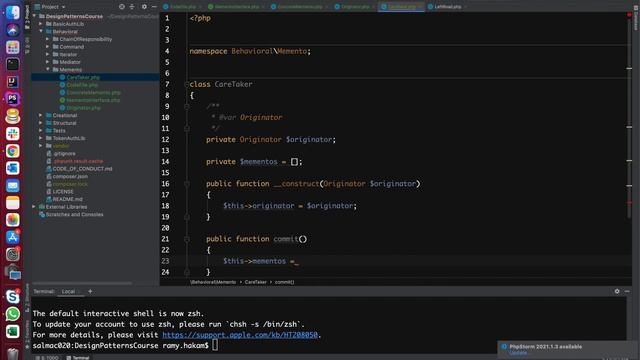Image resolution: width=640 pixels, height=360 pixels.
Task: Expand the BasicAuthLib folder
Action: coord(41,24)
